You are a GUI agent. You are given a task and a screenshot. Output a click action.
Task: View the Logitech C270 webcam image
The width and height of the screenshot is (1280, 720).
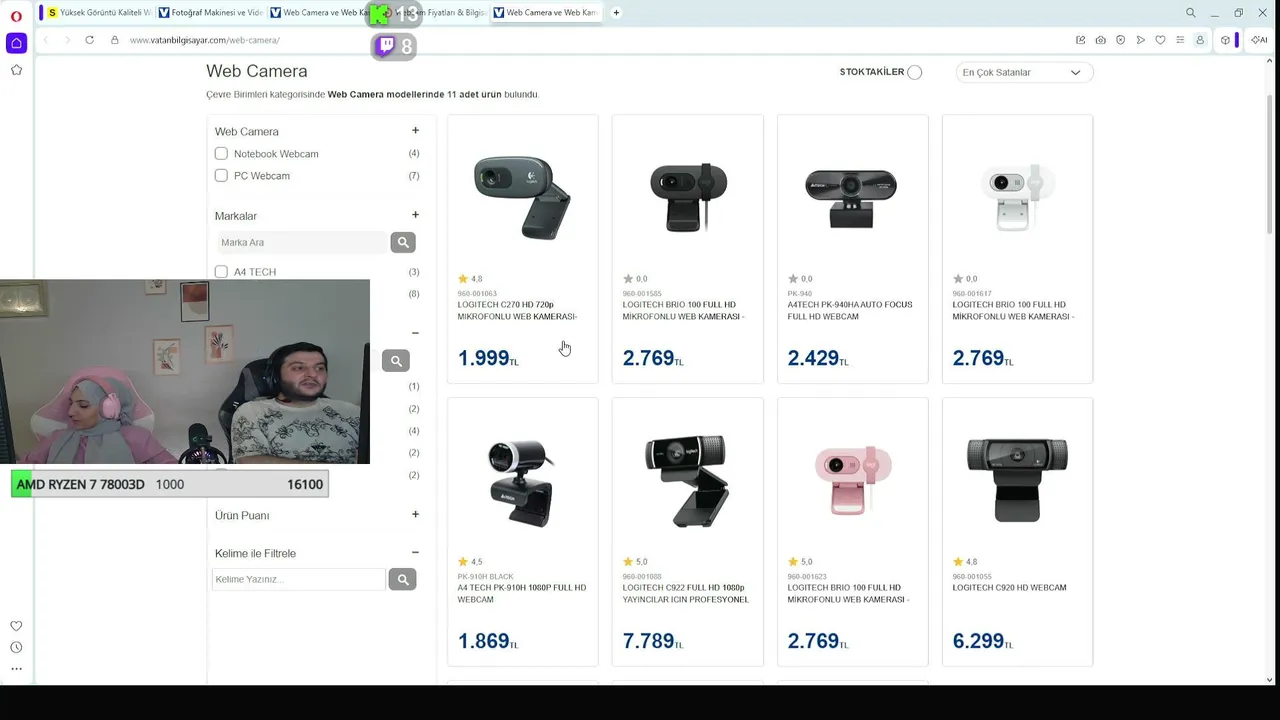click(522, 196)
